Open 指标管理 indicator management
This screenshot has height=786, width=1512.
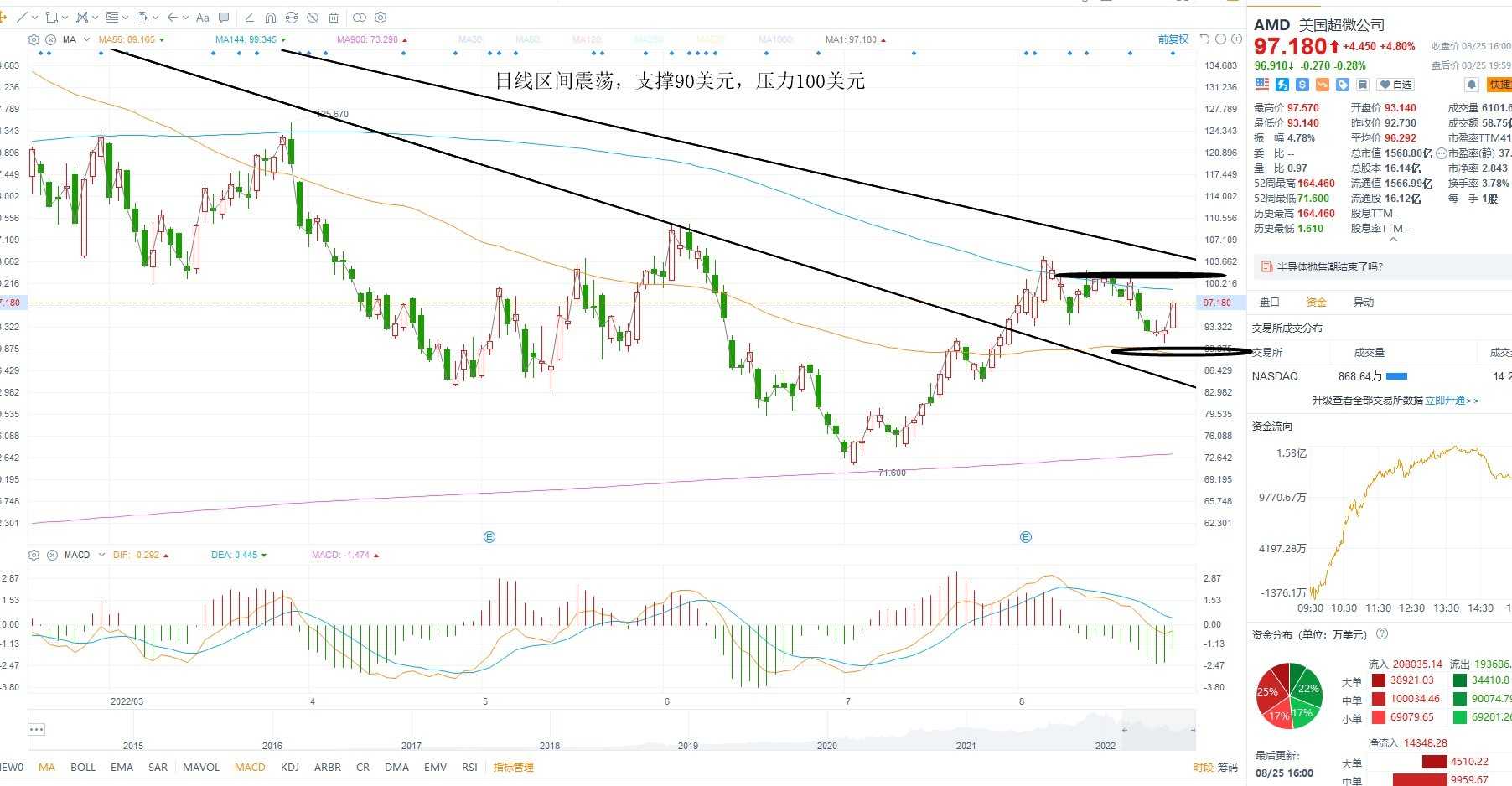click(513, 767)
